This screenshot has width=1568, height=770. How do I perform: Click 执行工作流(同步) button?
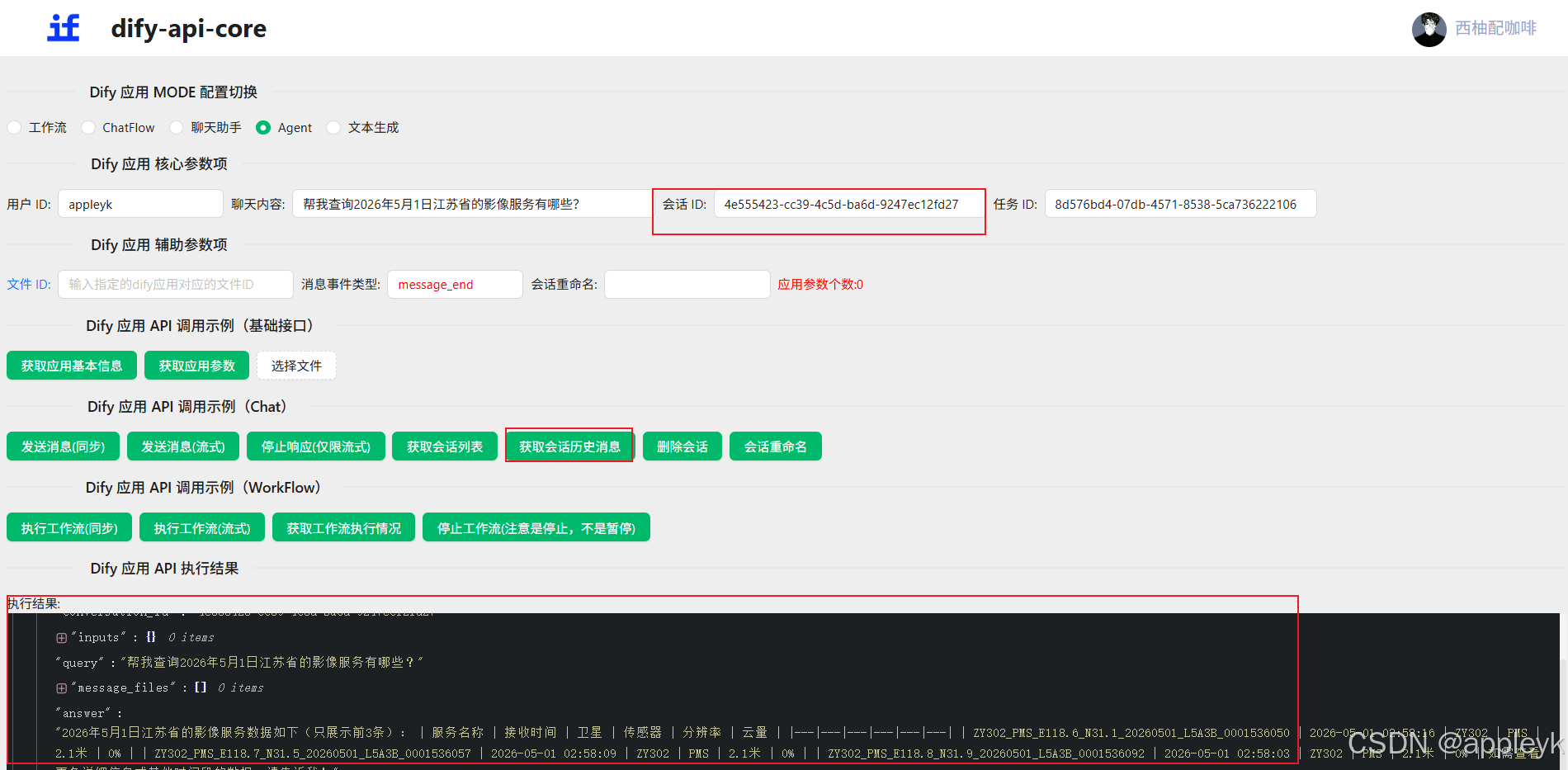pyautogui.click(x=69, y=528)
